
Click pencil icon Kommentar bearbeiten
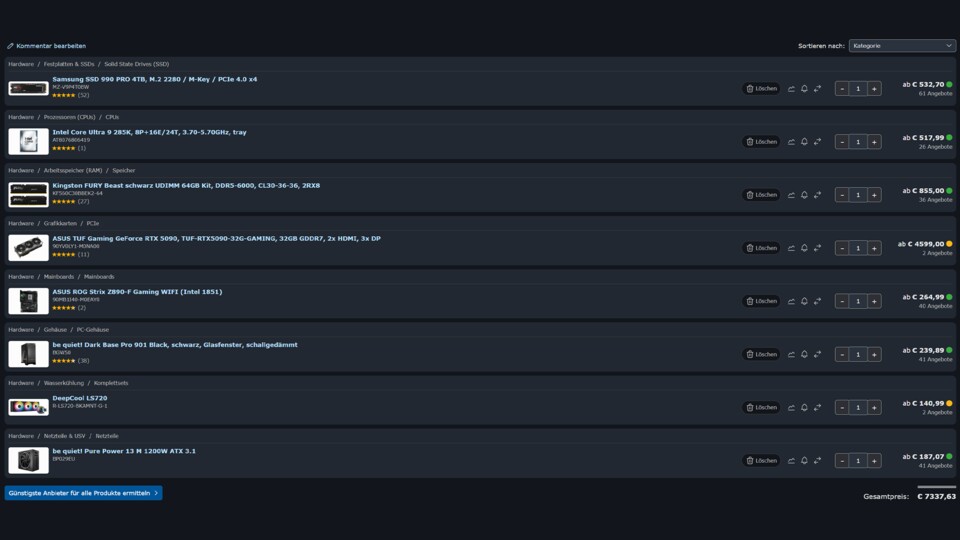[x=10, y=46]
